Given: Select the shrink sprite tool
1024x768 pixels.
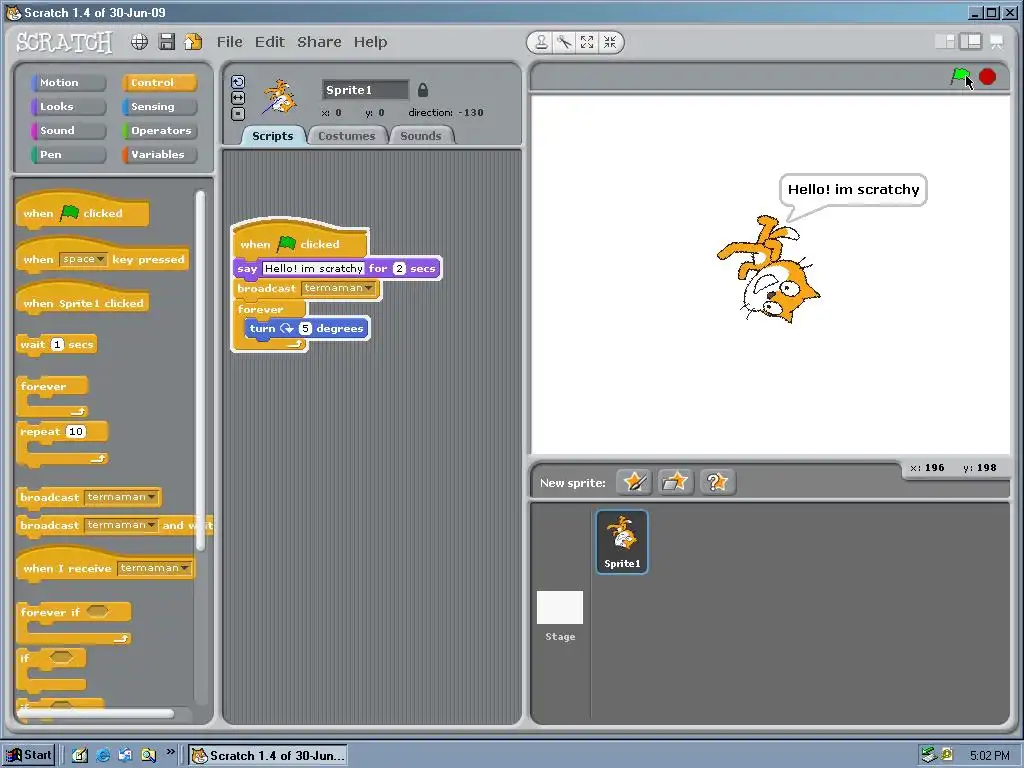Looking at the screenshot, I should 610,42.
